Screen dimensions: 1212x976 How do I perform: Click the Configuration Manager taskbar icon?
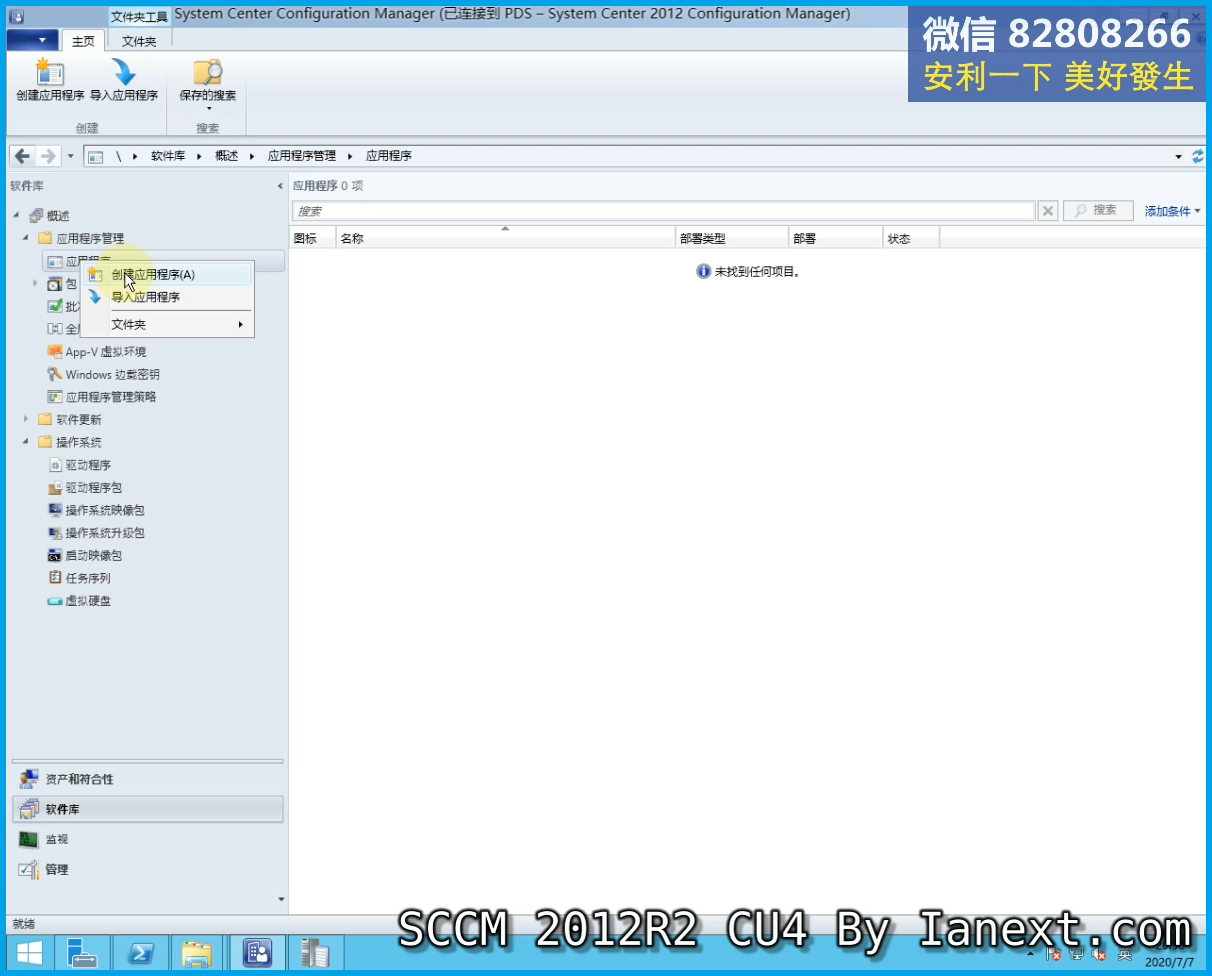click(x=258, y=953)
